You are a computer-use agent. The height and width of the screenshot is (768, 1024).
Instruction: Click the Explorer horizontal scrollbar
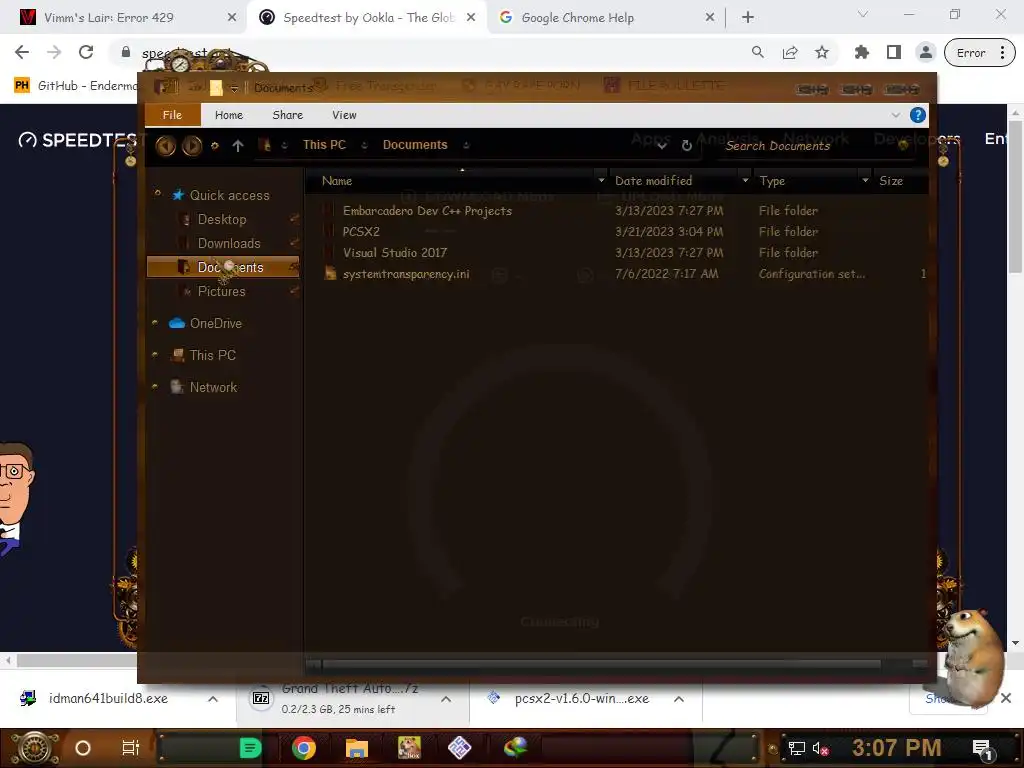click(601, 664)
